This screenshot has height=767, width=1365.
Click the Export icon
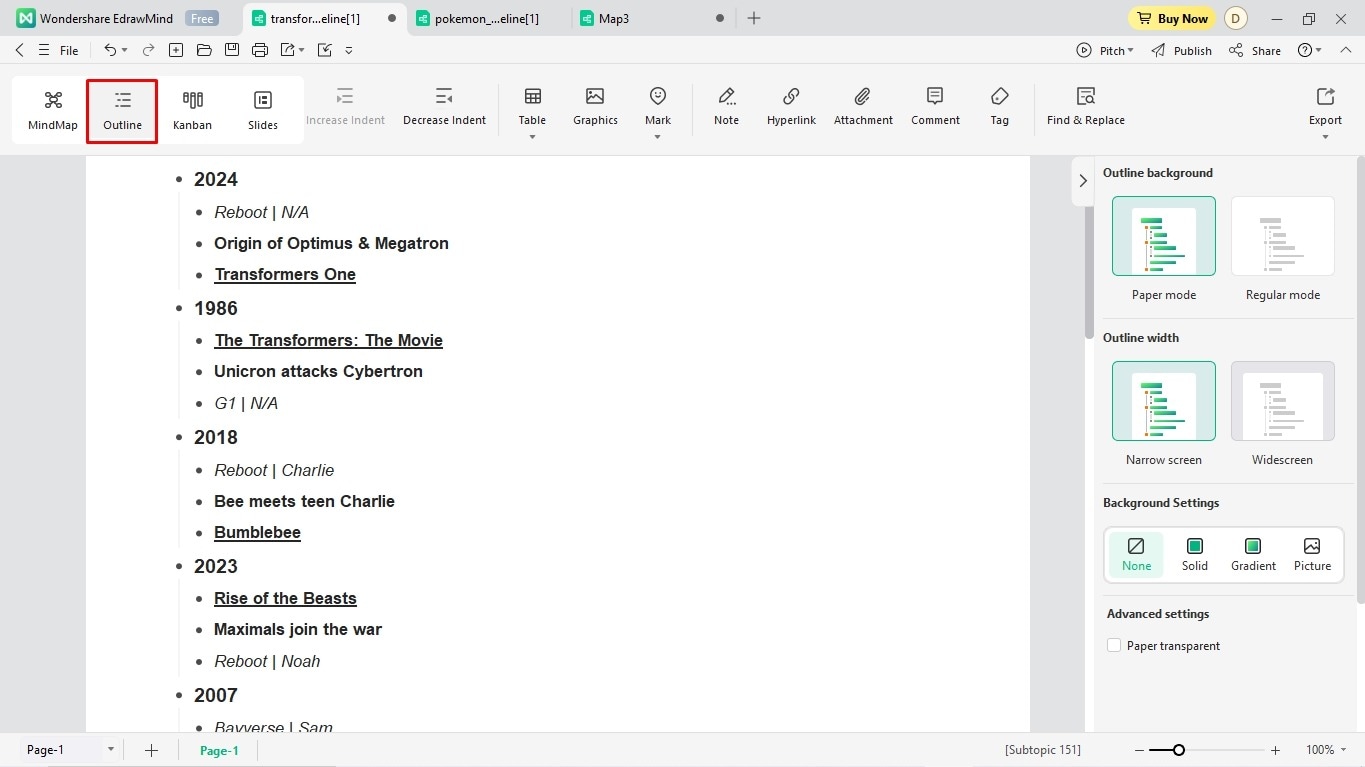(x=1325, y=96)
